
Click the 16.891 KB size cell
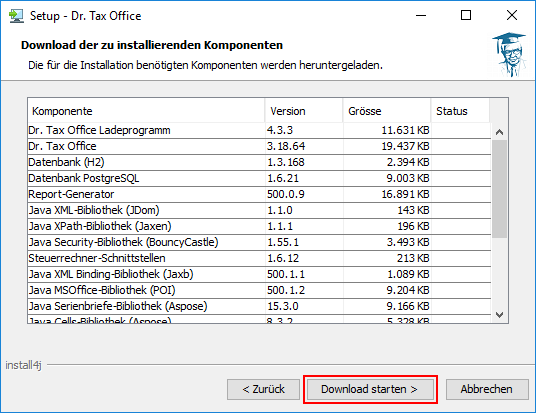pos(387,194)
